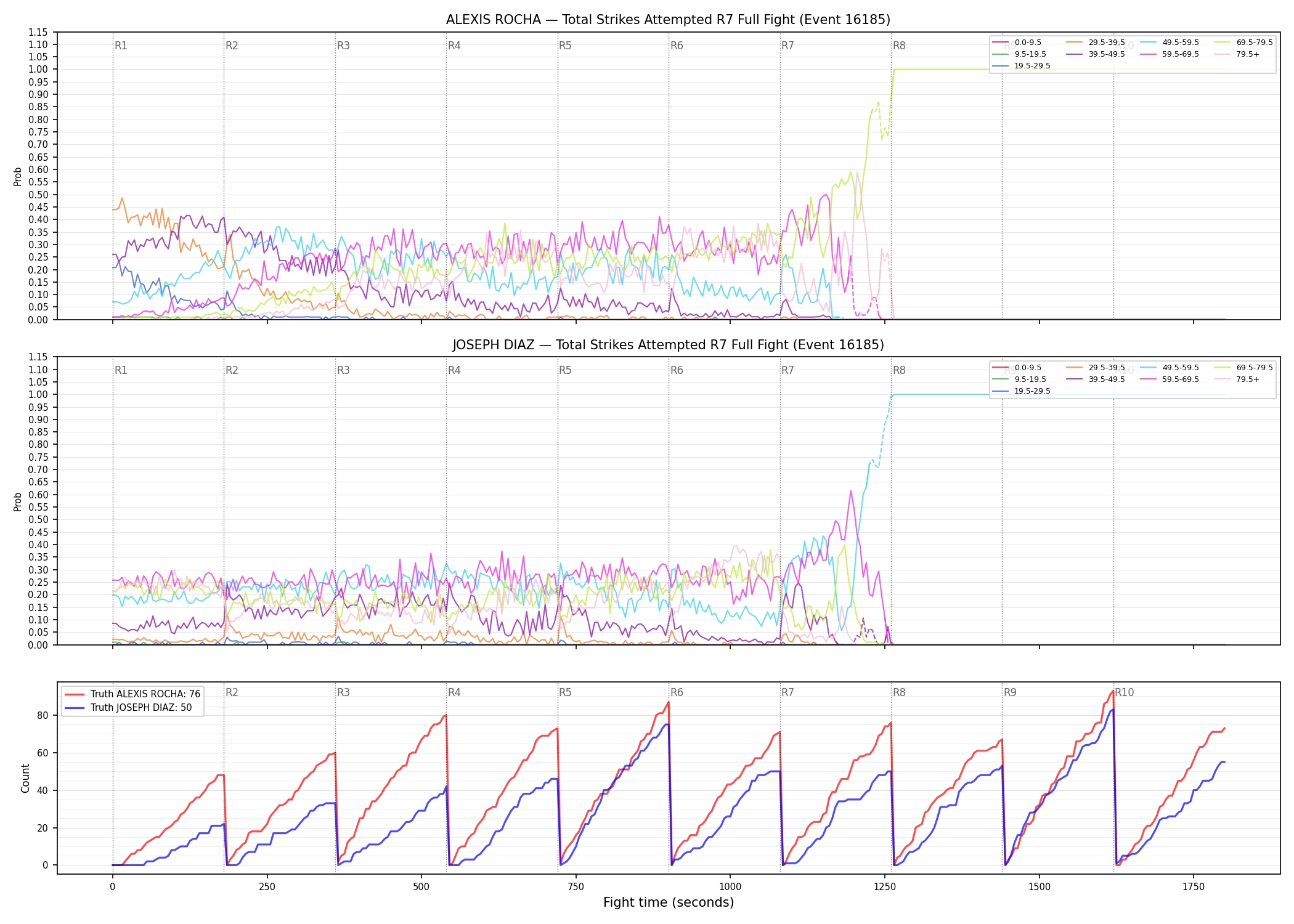Click the 60 tick label on the Count axis
Viewport: 1294px width, 924px height.
tap(43, 753)
